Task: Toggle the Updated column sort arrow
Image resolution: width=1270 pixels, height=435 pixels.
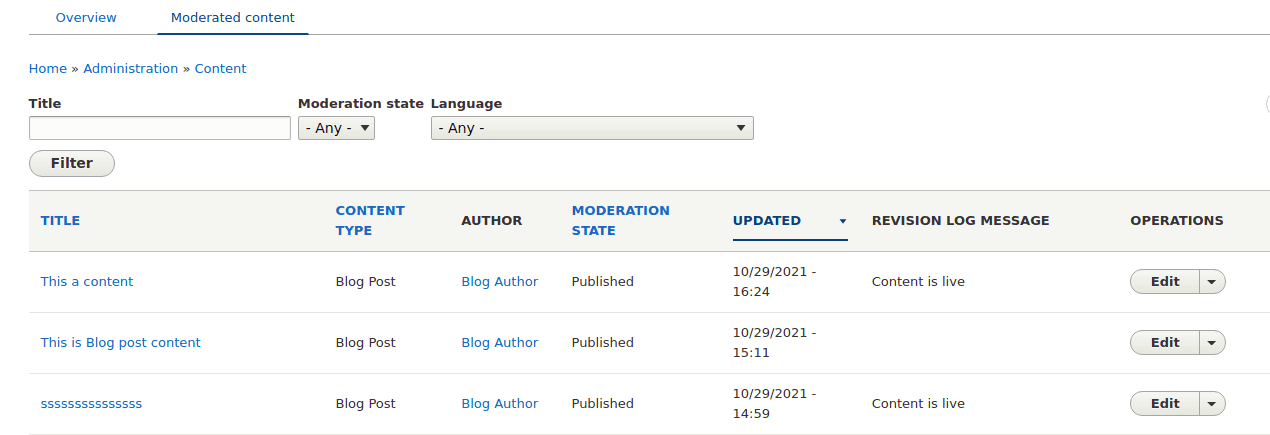Action: point(843,221)
